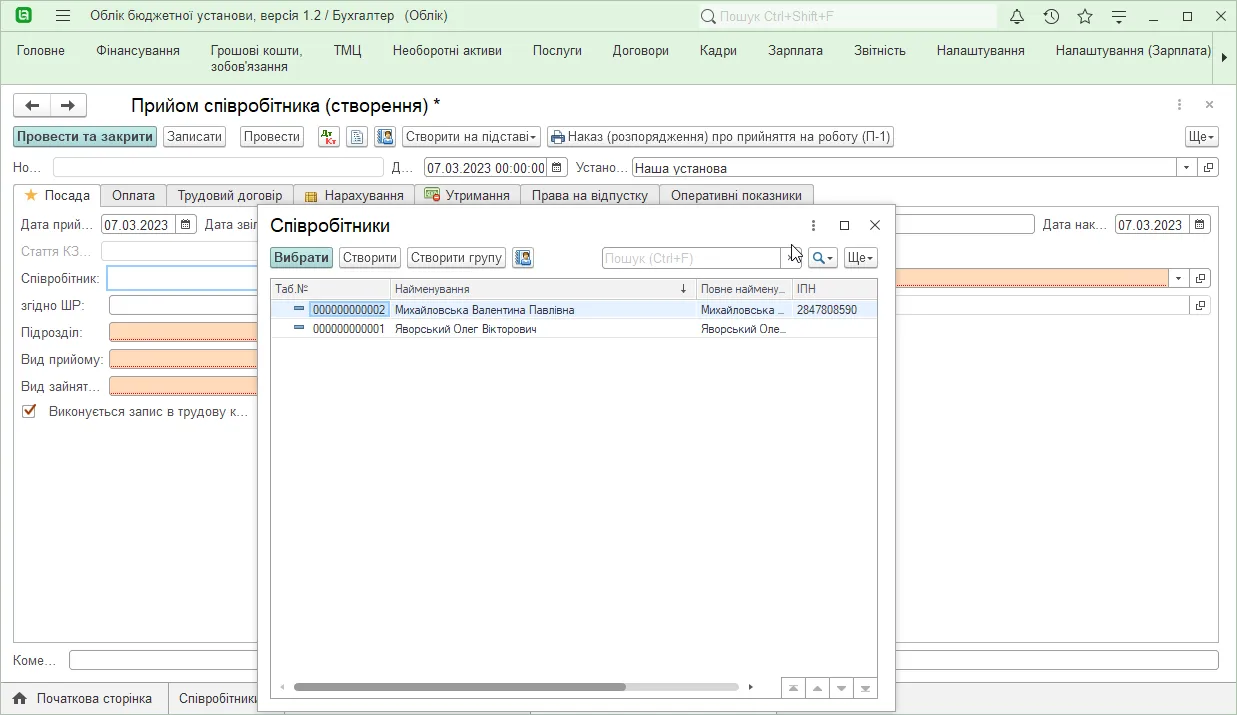Click the Співробітник input field

tap(183, 278)
